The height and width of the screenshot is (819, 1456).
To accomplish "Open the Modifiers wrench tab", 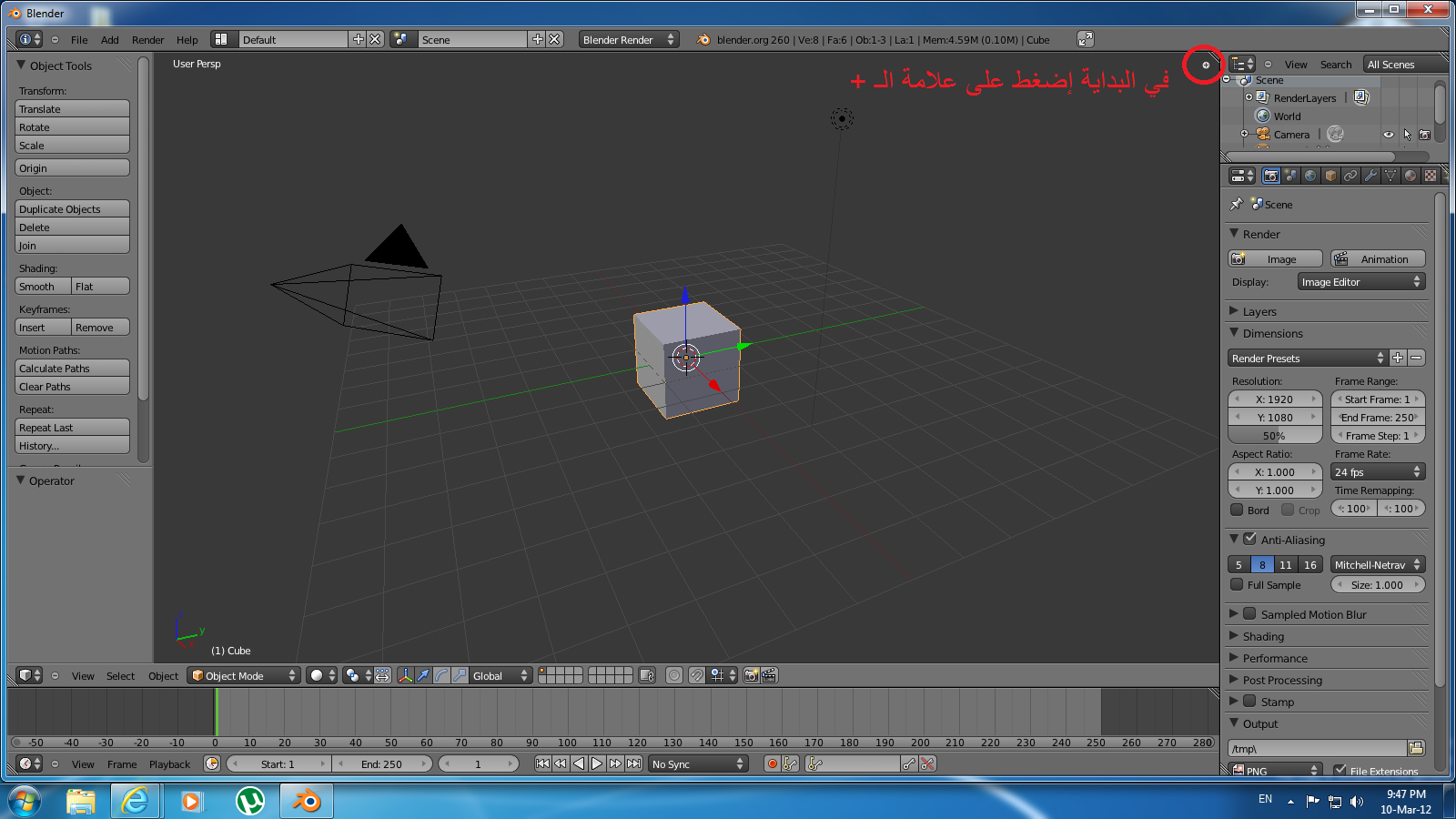I will (x=1370, y=176).
